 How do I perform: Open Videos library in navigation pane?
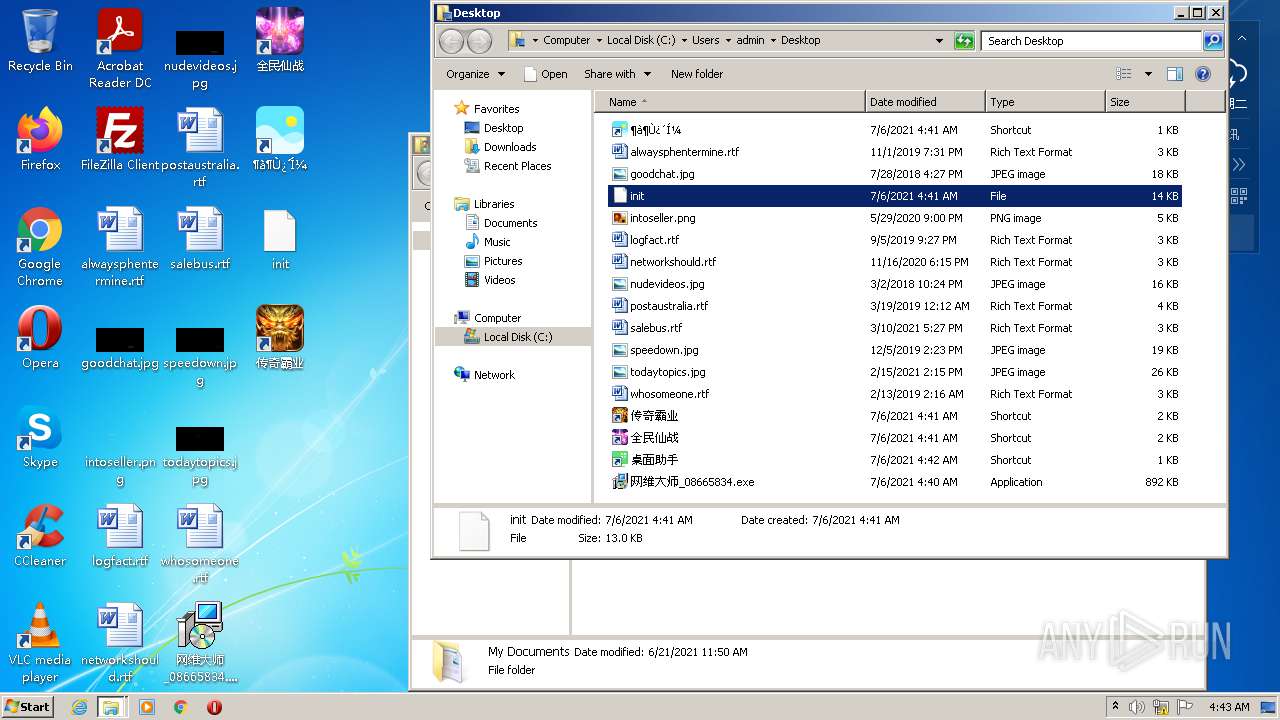pos(499,280)
